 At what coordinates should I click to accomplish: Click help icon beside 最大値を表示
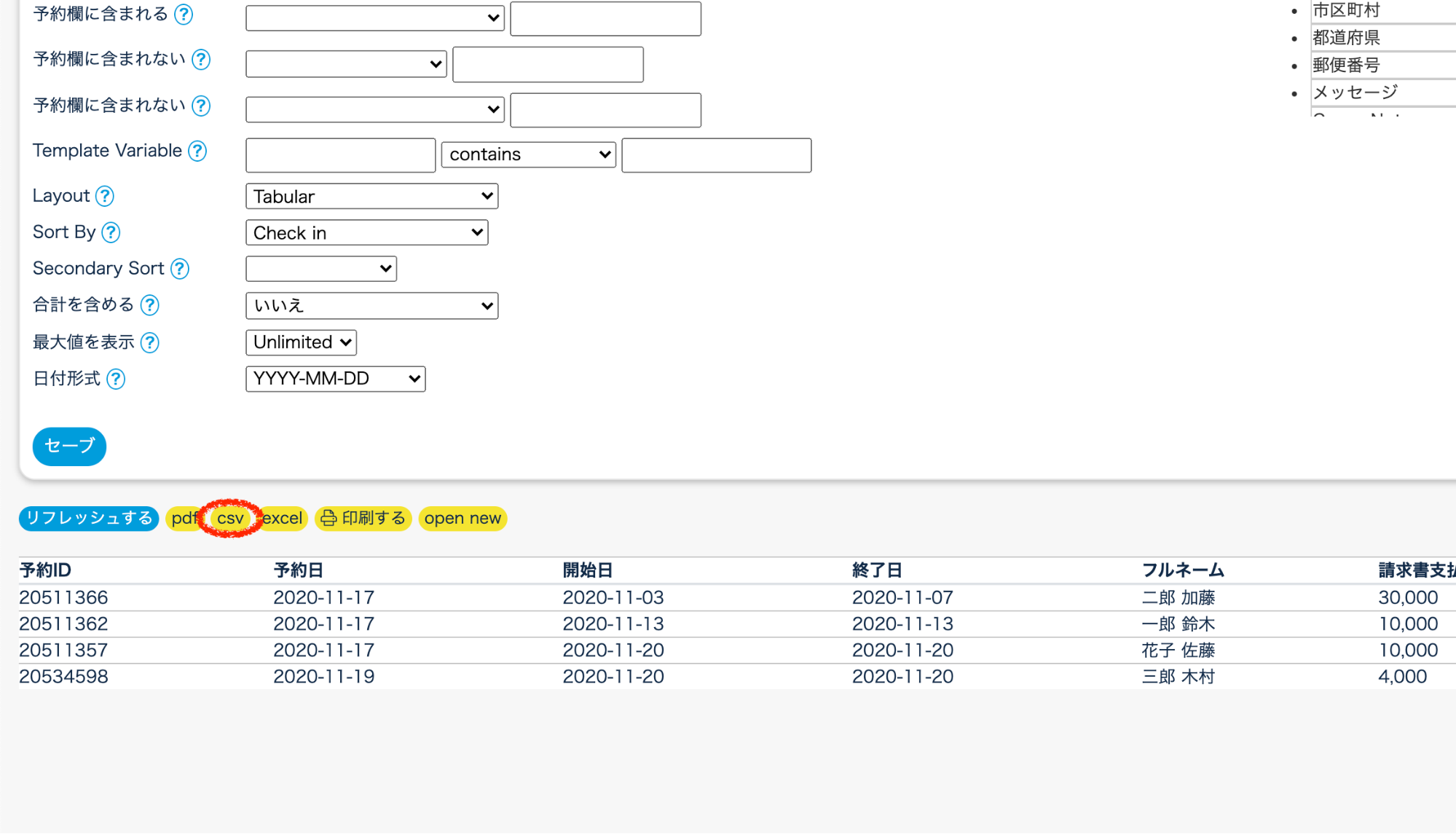tap(150, 342)
